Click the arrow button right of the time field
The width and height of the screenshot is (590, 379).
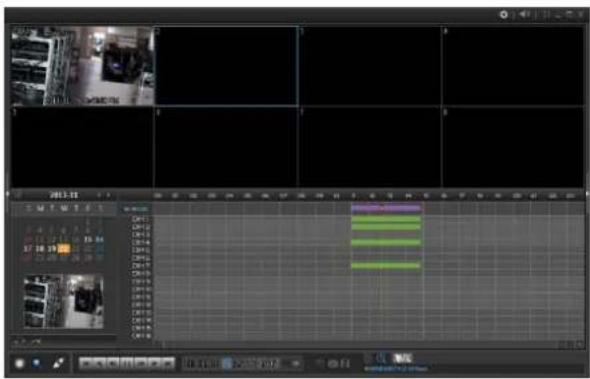pyautogui.click(x=296, y=364)
